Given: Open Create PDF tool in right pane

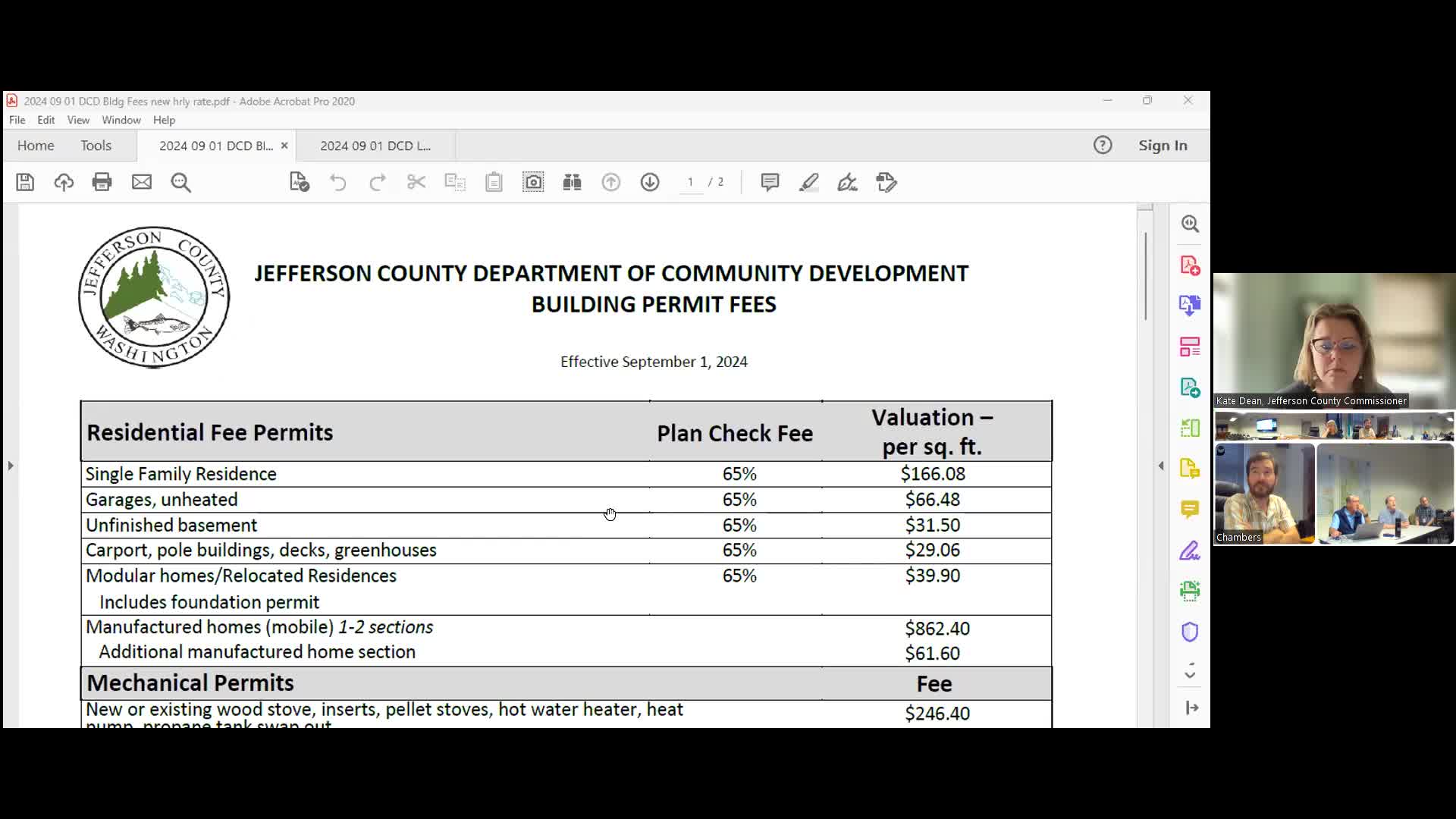Looking at the screenshot, I should [1190, 265].
